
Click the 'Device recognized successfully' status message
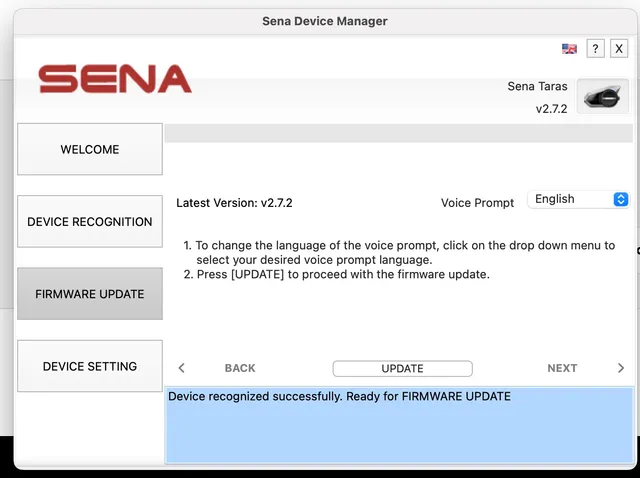click(x=339, y=396)
